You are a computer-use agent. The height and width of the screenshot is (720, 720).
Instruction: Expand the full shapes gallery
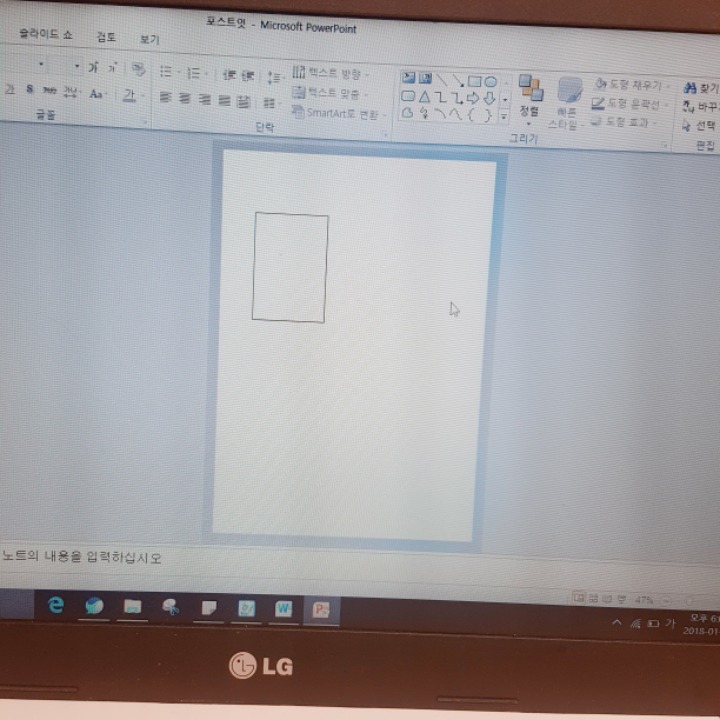pyautogui.click(x=504, y=116)
